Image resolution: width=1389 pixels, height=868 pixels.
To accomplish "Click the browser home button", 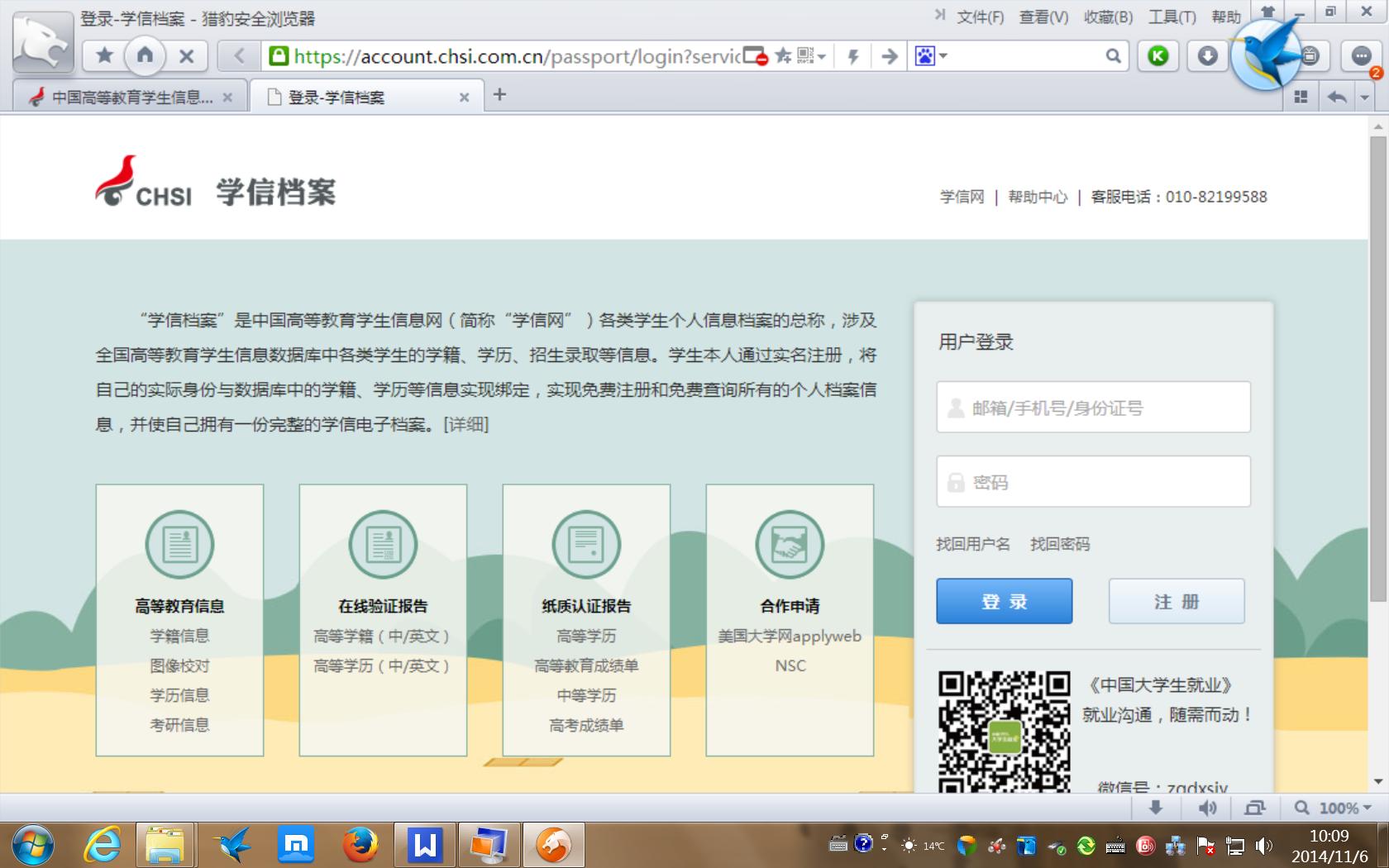I will 145,55.
